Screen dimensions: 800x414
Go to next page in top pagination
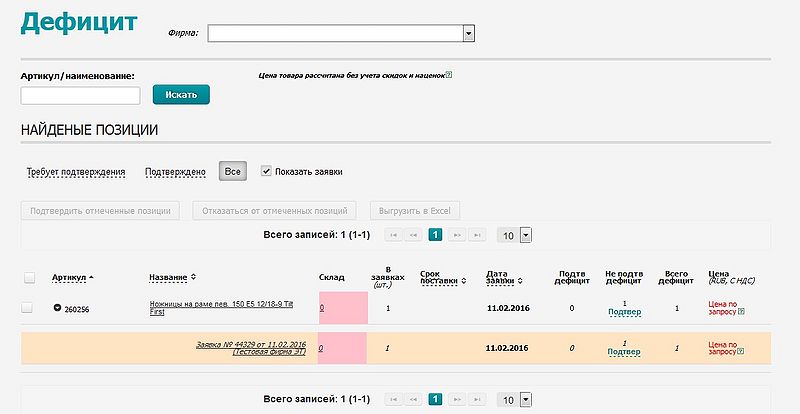pyautogui.click(x=458, y=235)
